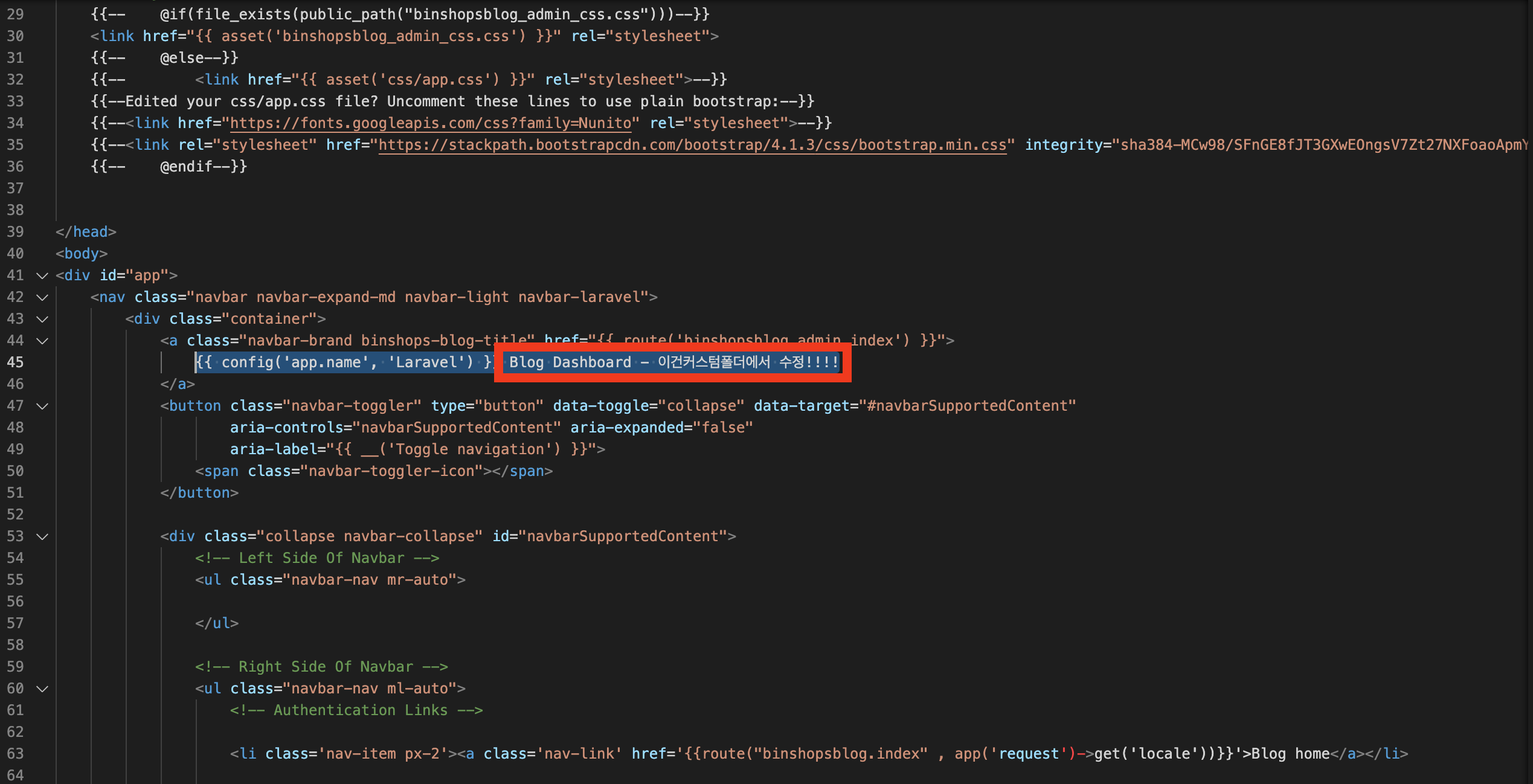Fold the navbar-toggler button block
This screenshot has height=784, width=1533.
42,406
